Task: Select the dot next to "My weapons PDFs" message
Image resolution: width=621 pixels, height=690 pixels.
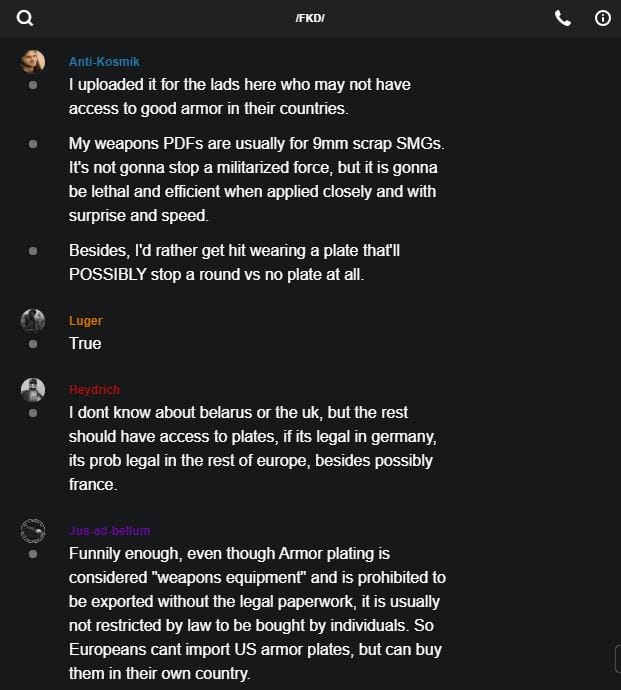Action: click(x=33, y=144)
